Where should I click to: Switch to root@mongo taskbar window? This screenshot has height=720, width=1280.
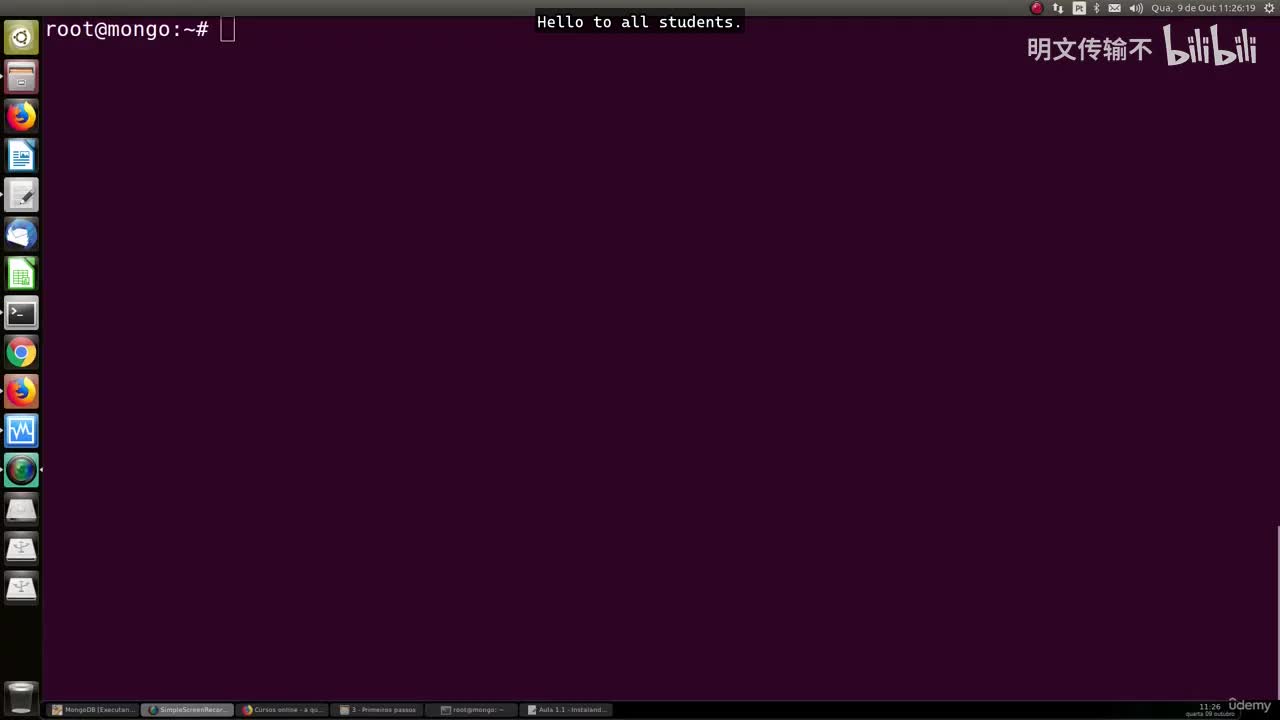coord(473,710)
